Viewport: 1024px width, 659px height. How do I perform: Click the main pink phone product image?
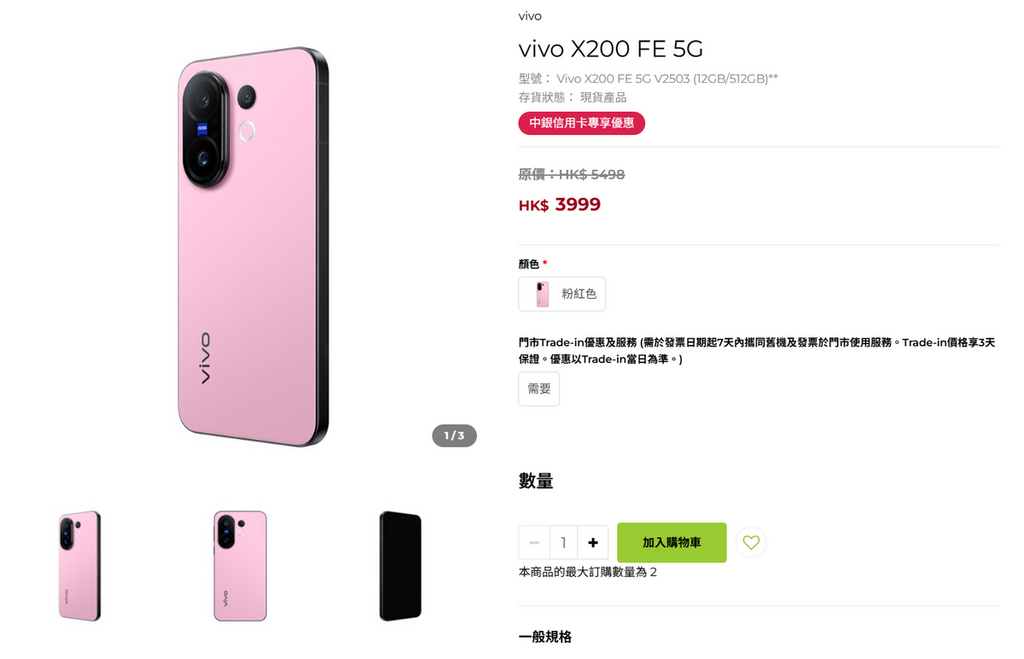(x=253, y=247)
